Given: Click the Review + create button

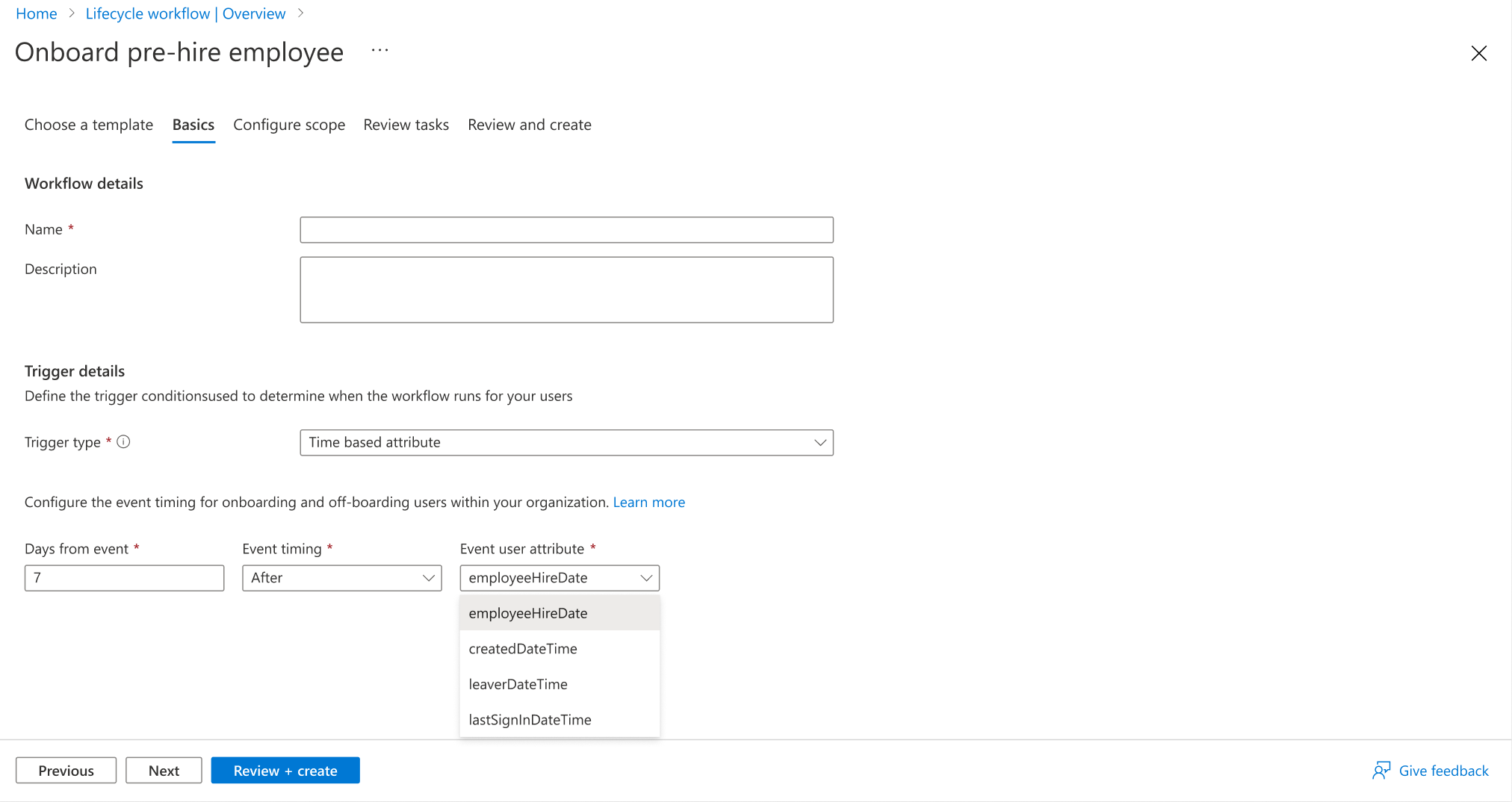Looking at the screenshot, I should 285,770.
